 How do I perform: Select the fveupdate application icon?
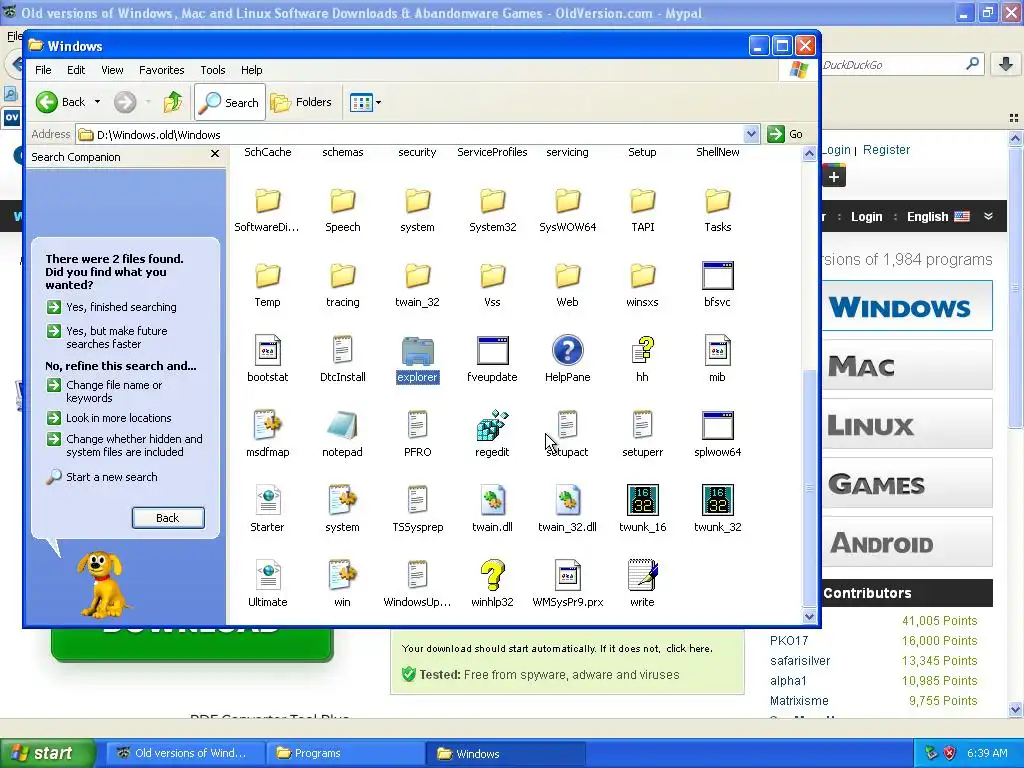492,351
